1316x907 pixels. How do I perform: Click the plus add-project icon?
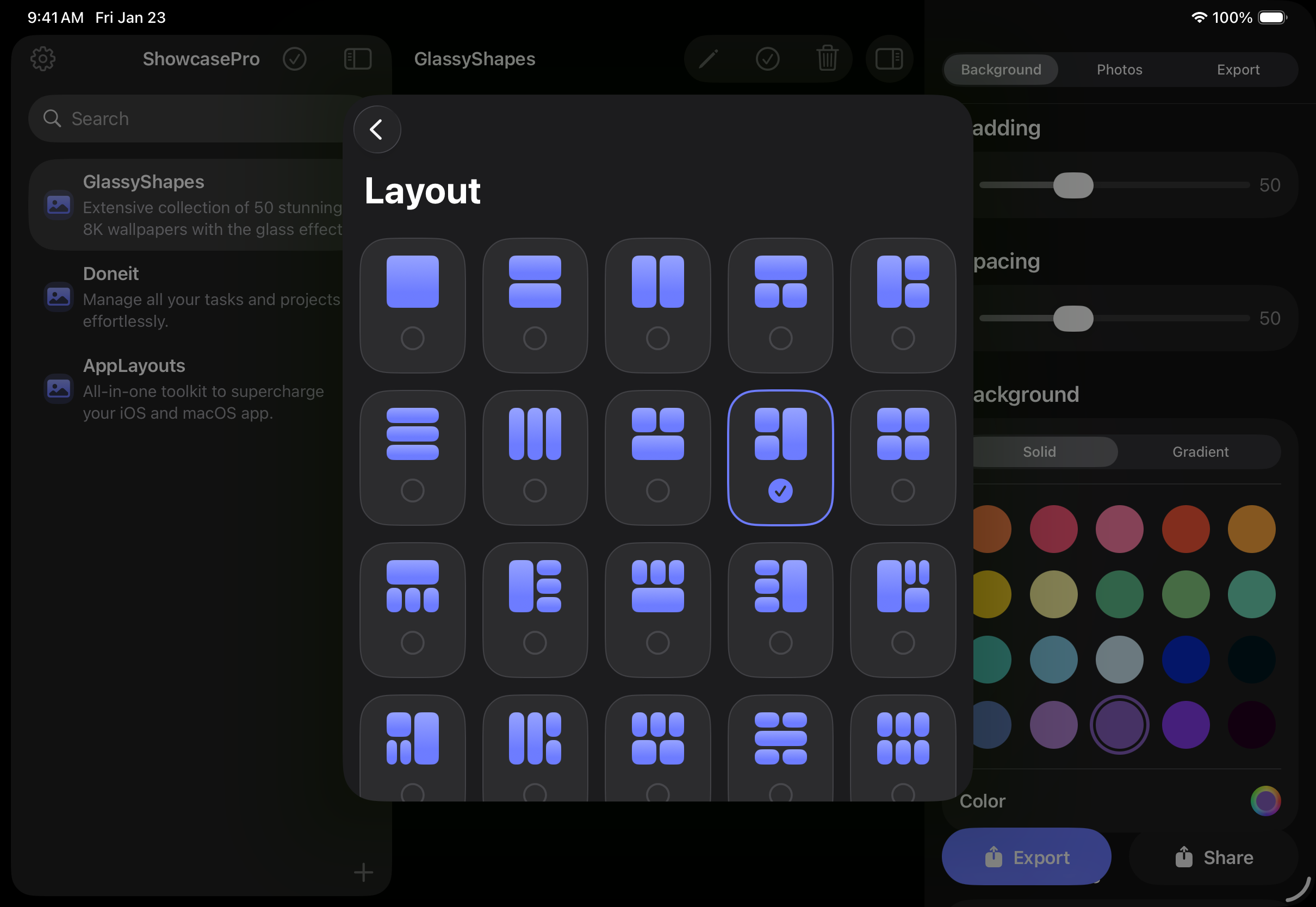364,872
